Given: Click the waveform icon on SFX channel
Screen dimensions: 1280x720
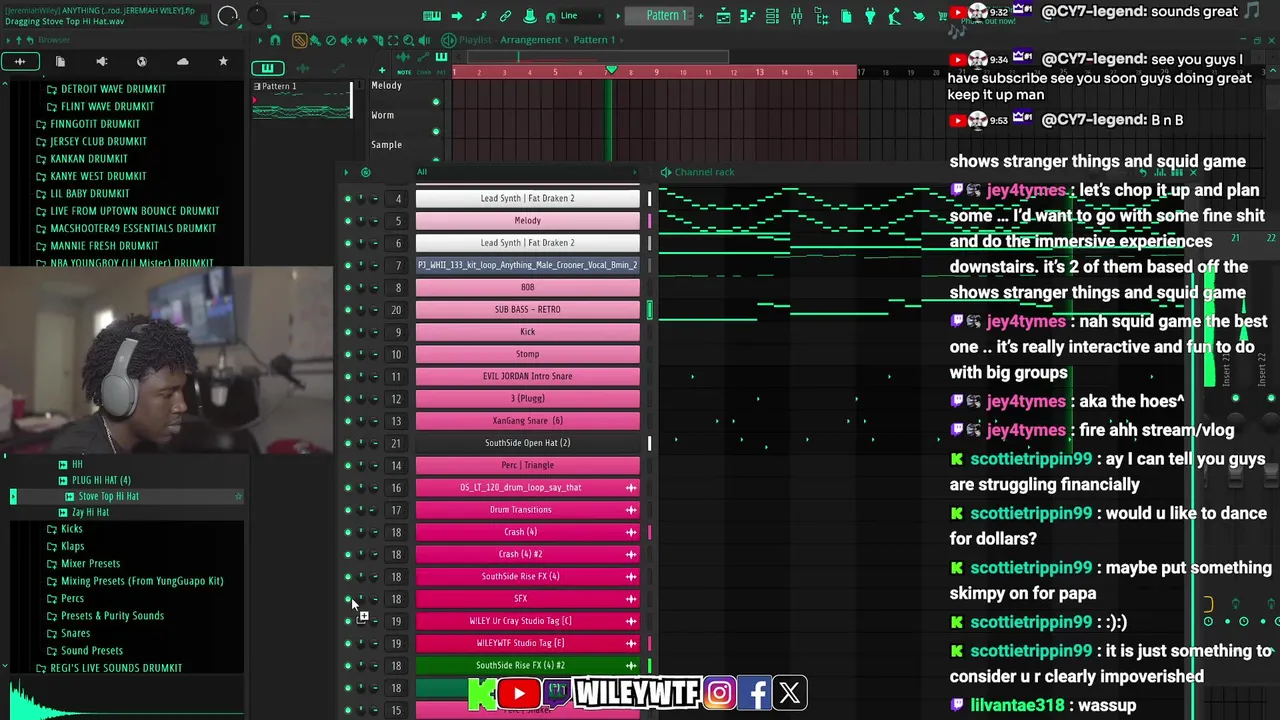Looking at the screenshot, I should tap(631, 599).
